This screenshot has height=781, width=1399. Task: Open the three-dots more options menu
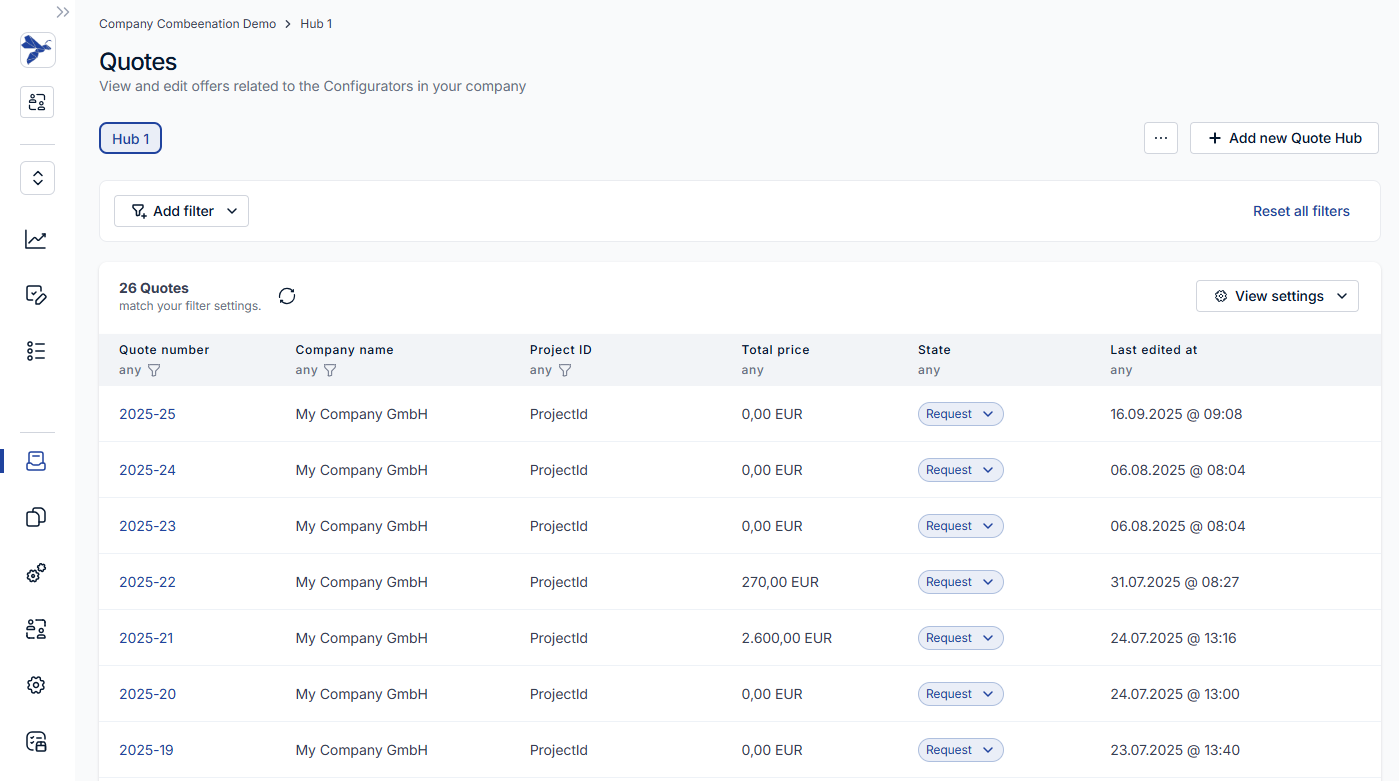1160,138
